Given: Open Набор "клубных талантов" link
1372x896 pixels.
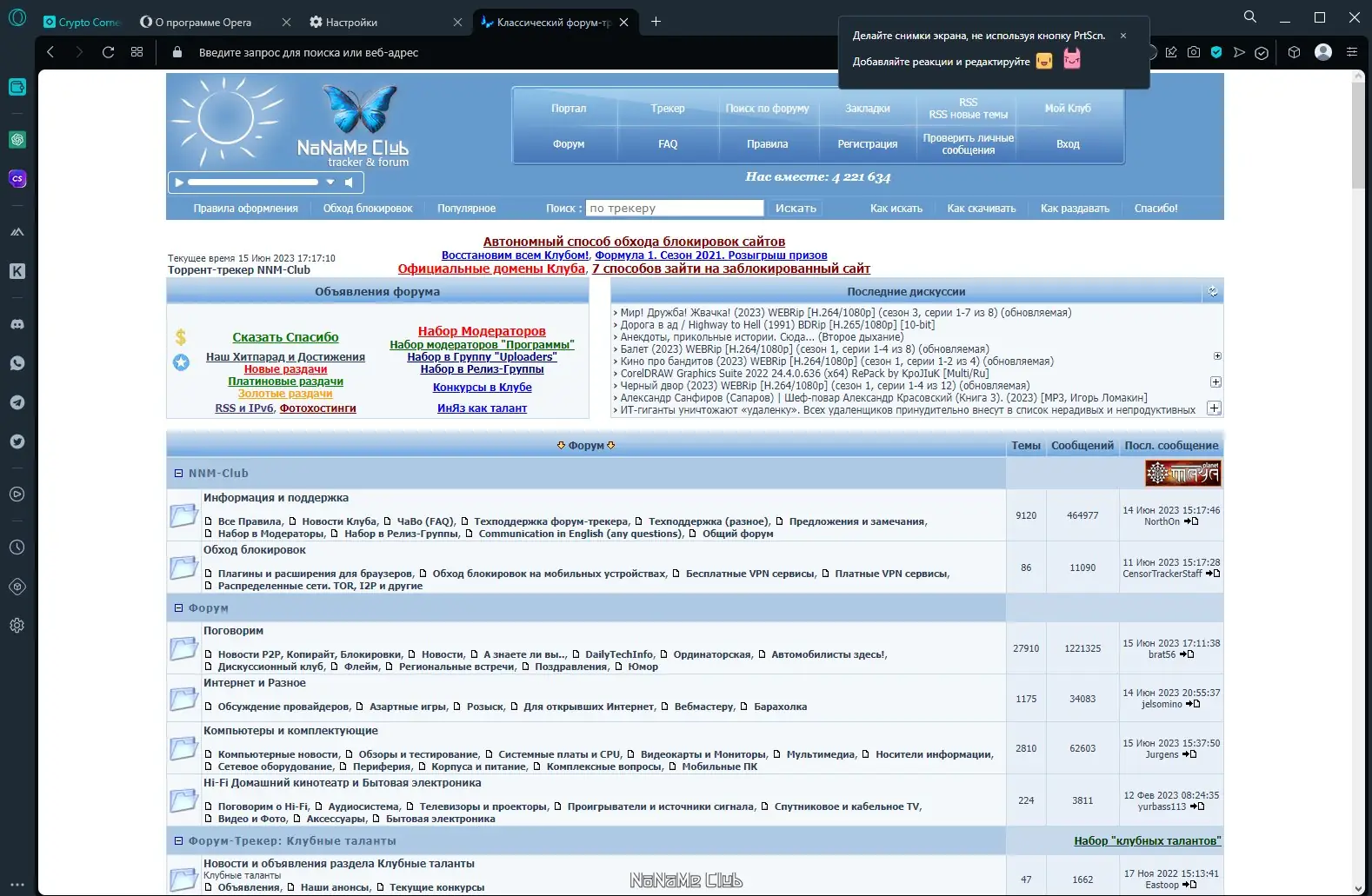Looking at the screenshot, I should (1147, 841).
